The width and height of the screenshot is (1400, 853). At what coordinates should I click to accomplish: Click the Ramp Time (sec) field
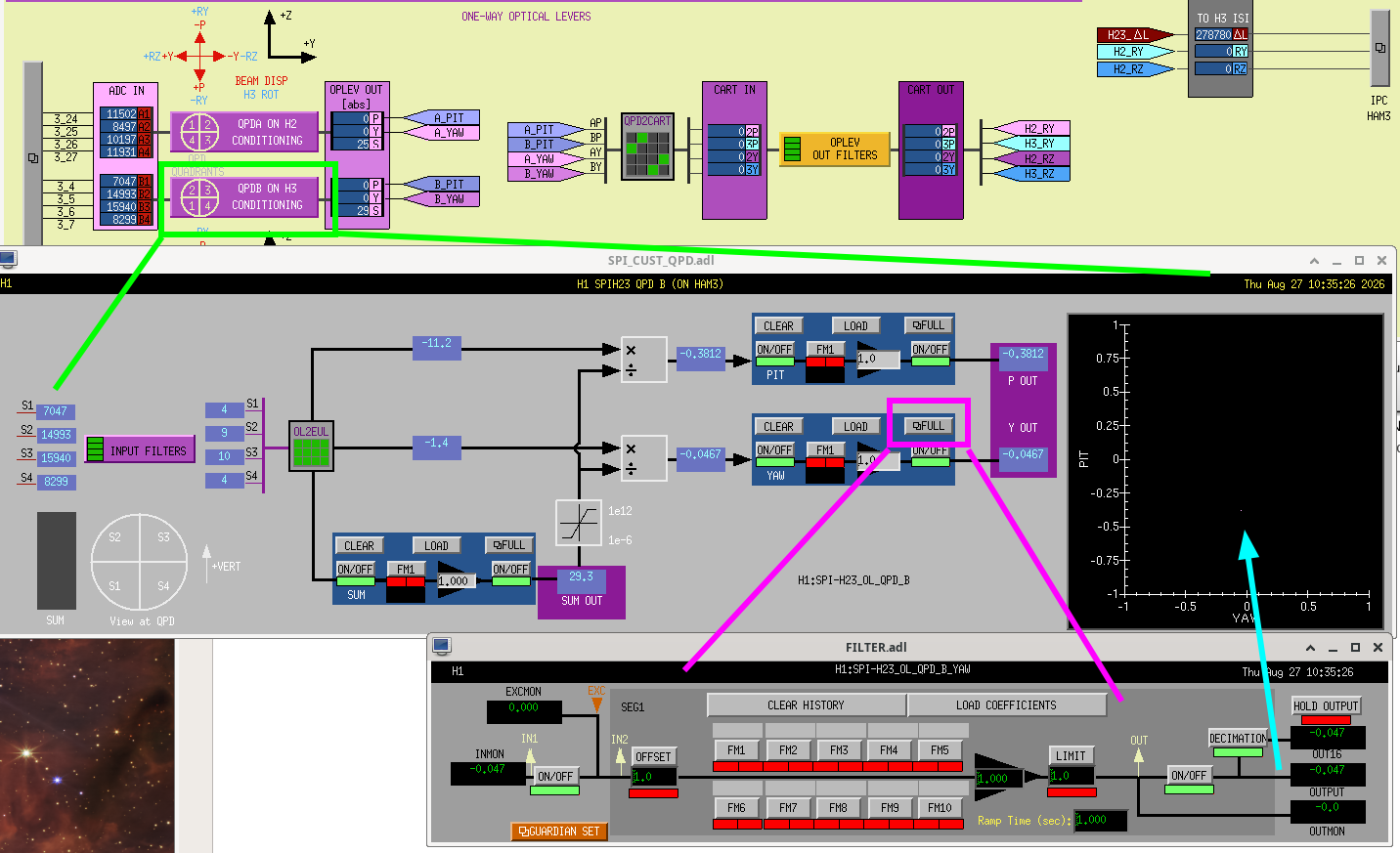click(1101, 821)
